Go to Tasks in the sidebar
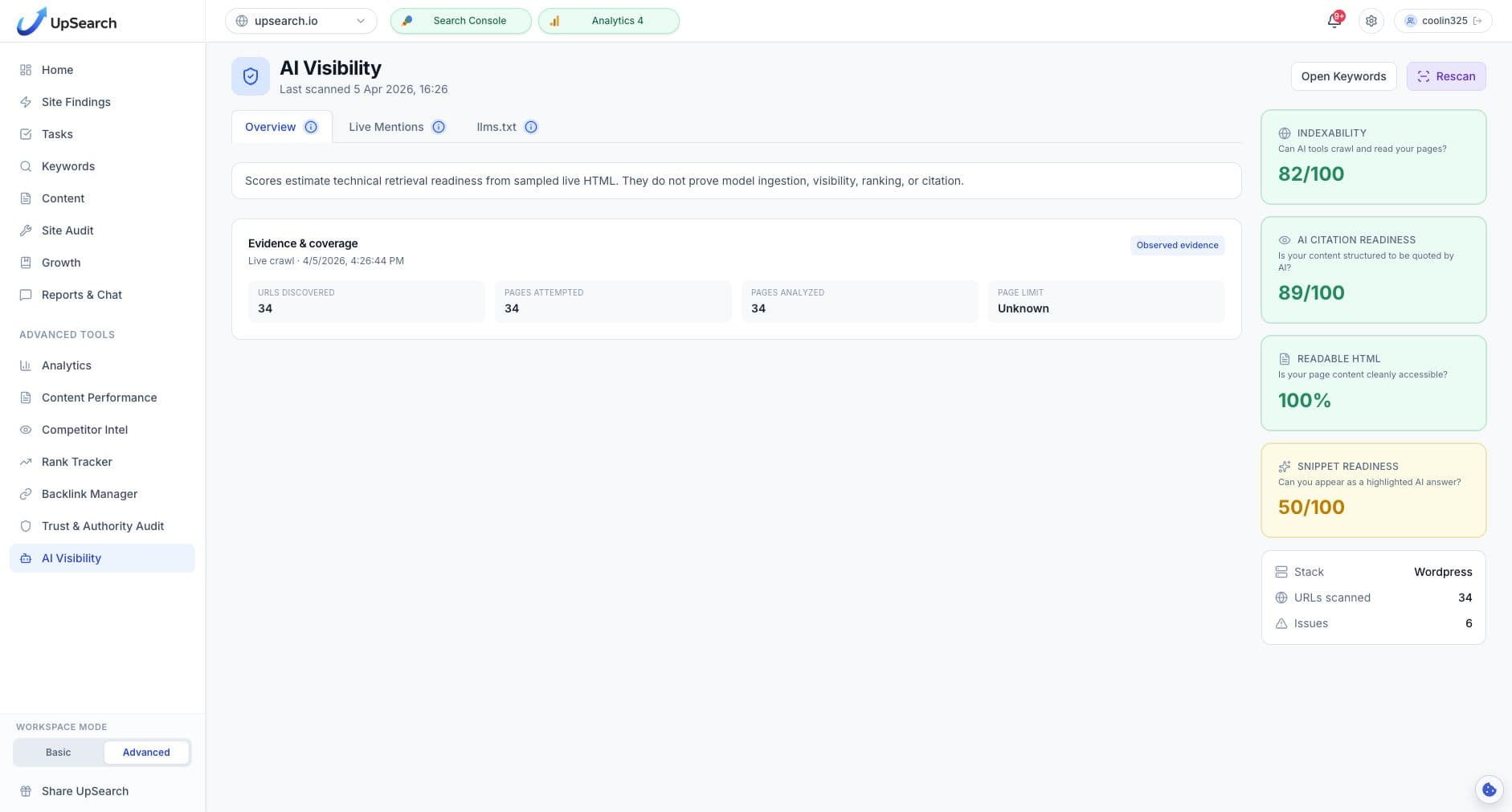 pyautogui.click(x=102, y=134)
